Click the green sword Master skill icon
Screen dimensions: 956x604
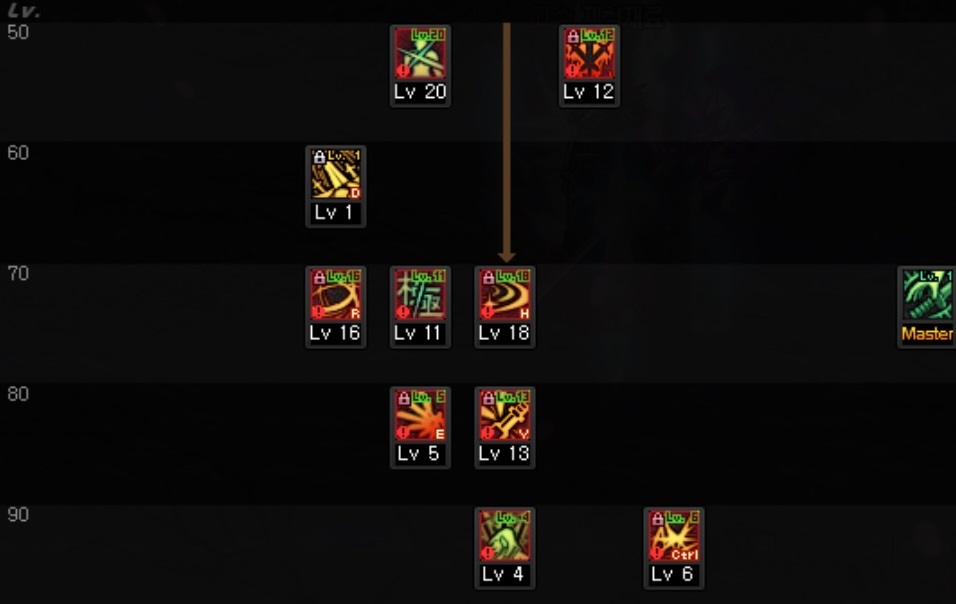point(928,294)
